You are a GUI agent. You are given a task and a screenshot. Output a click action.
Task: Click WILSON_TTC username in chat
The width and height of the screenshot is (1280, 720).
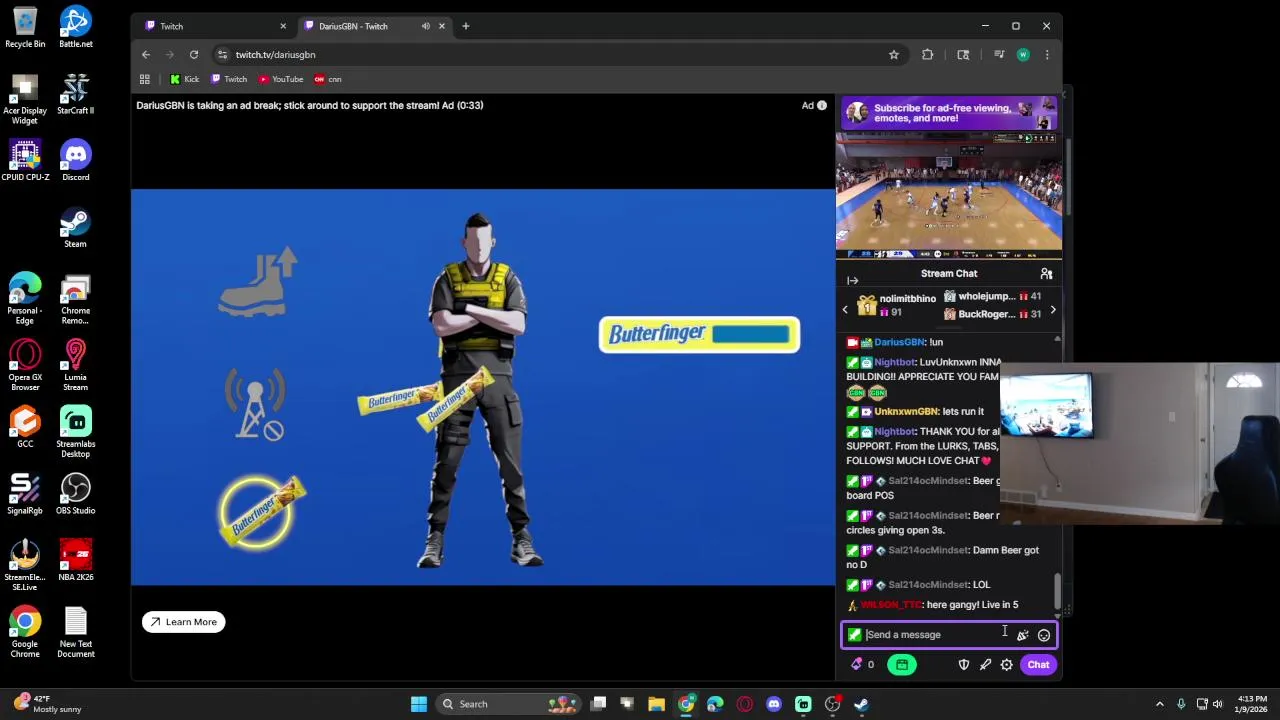click(x=891, y=605)
